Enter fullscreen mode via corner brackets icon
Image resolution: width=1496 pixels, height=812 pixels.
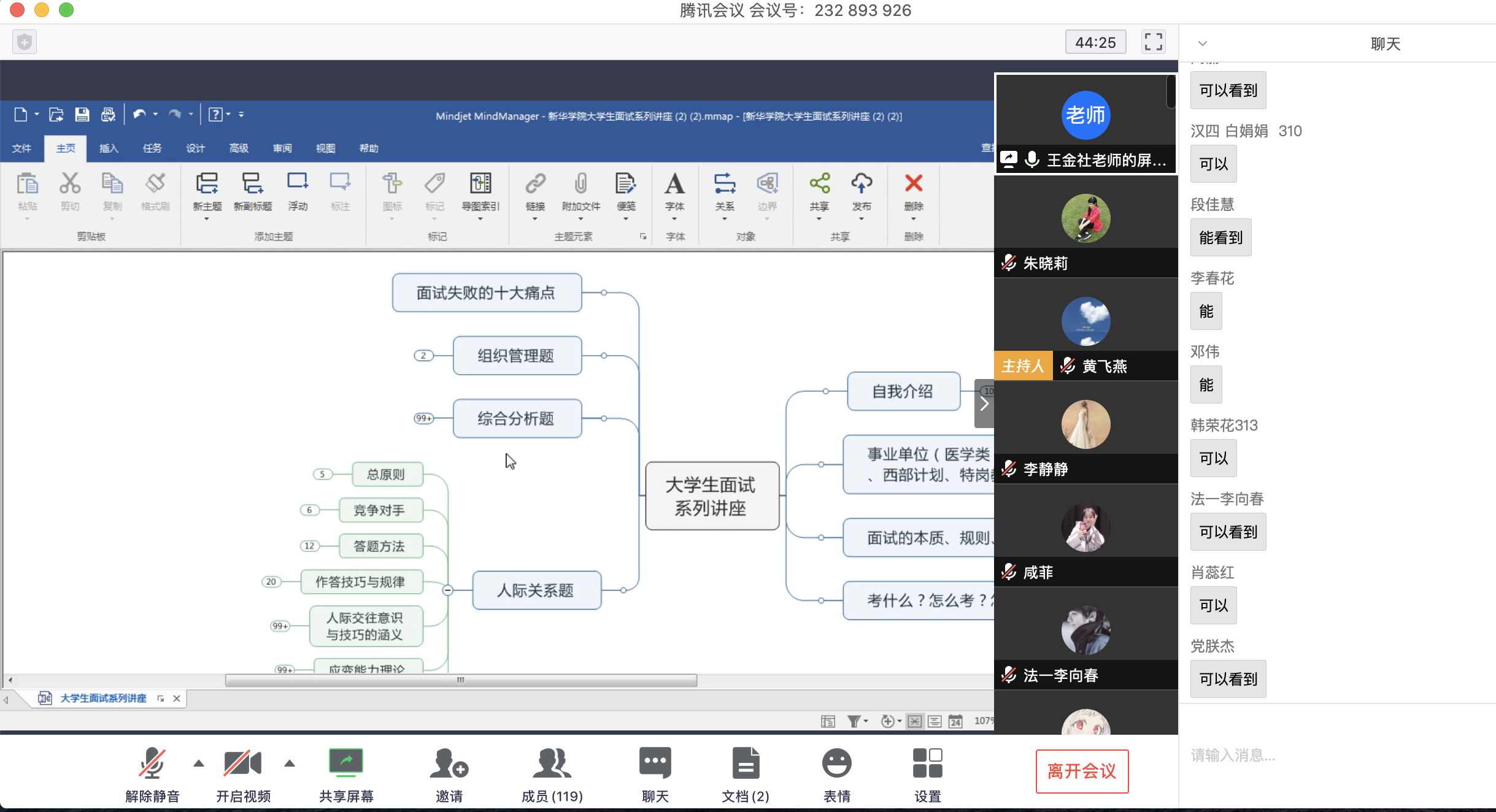[1153, 42]
